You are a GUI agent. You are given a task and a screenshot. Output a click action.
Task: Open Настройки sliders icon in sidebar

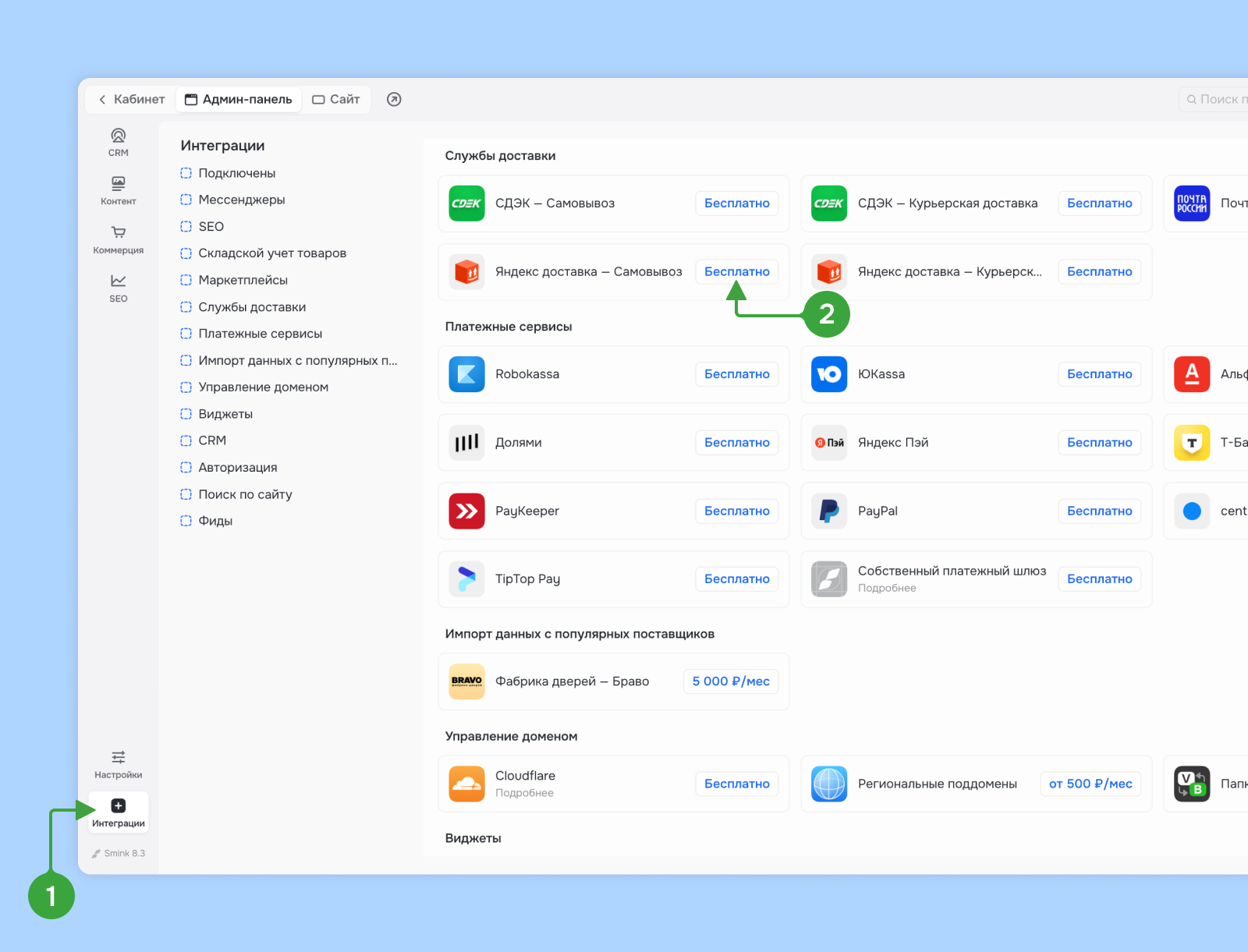coord(119,765)
